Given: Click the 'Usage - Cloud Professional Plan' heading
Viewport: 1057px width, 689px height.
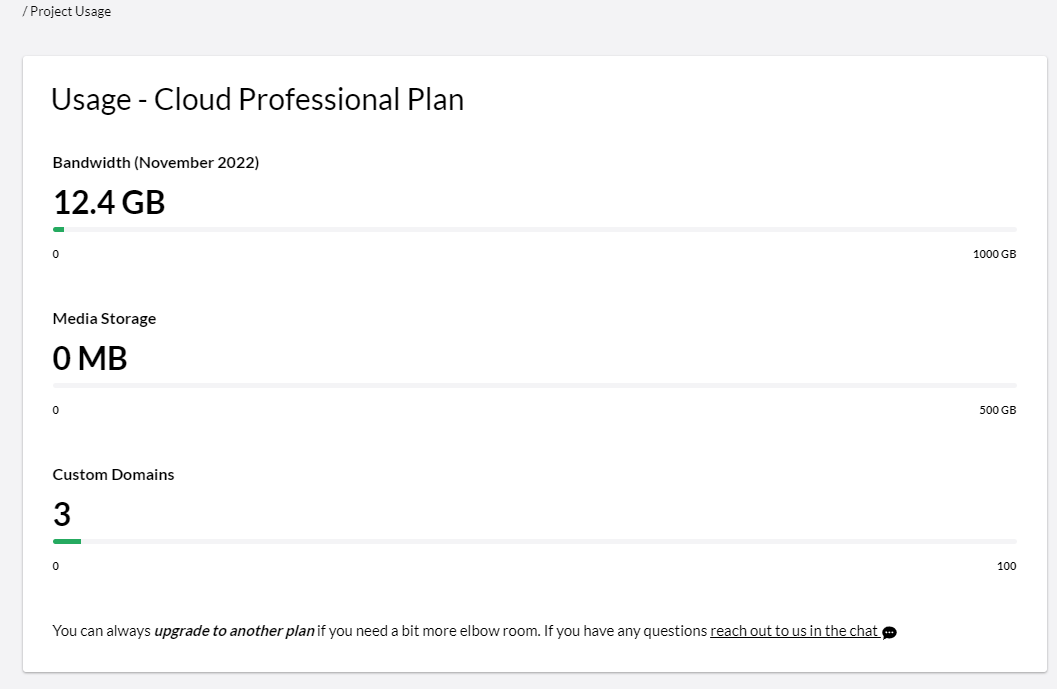Looking at the screenshot, I should coord(258,100).
